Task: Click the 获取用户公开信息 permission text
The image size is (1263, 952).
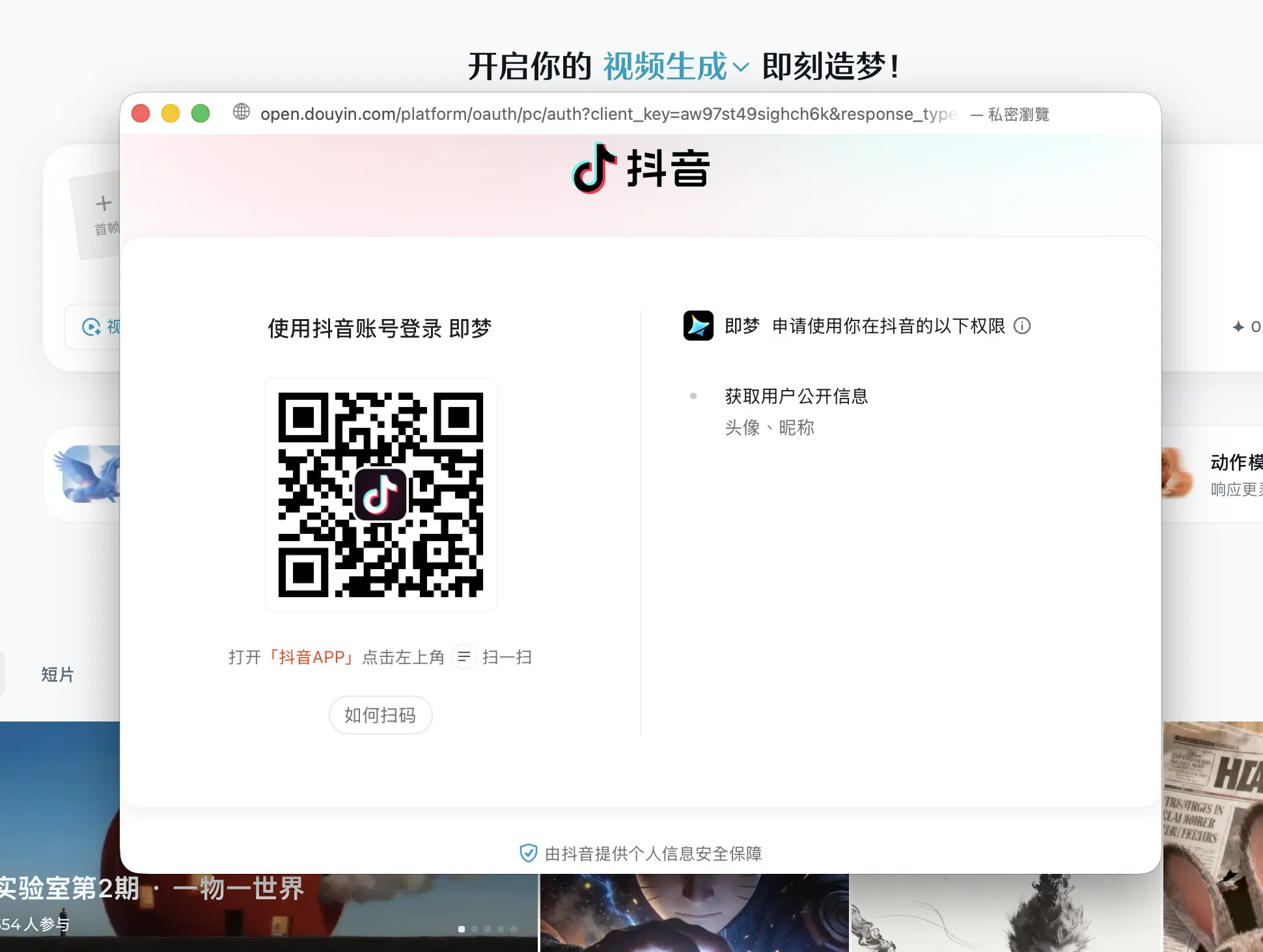Action: point(796,396)
